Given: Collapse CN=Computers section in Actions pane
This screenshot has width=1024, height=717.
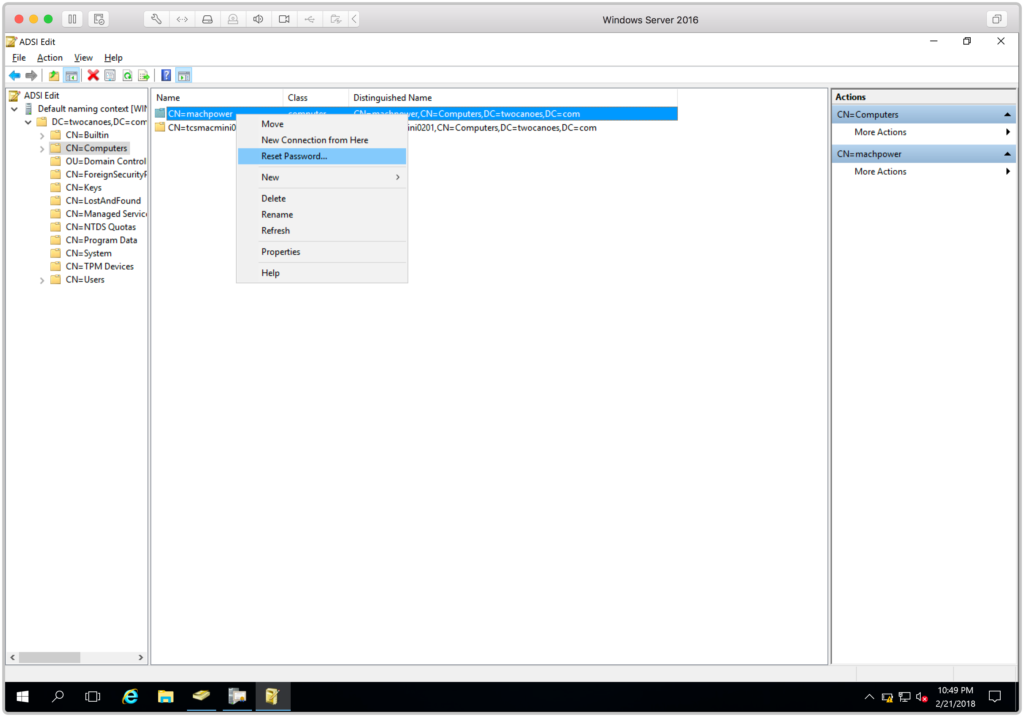Looking at the screenshot, I should click(x=1007, y=115).
